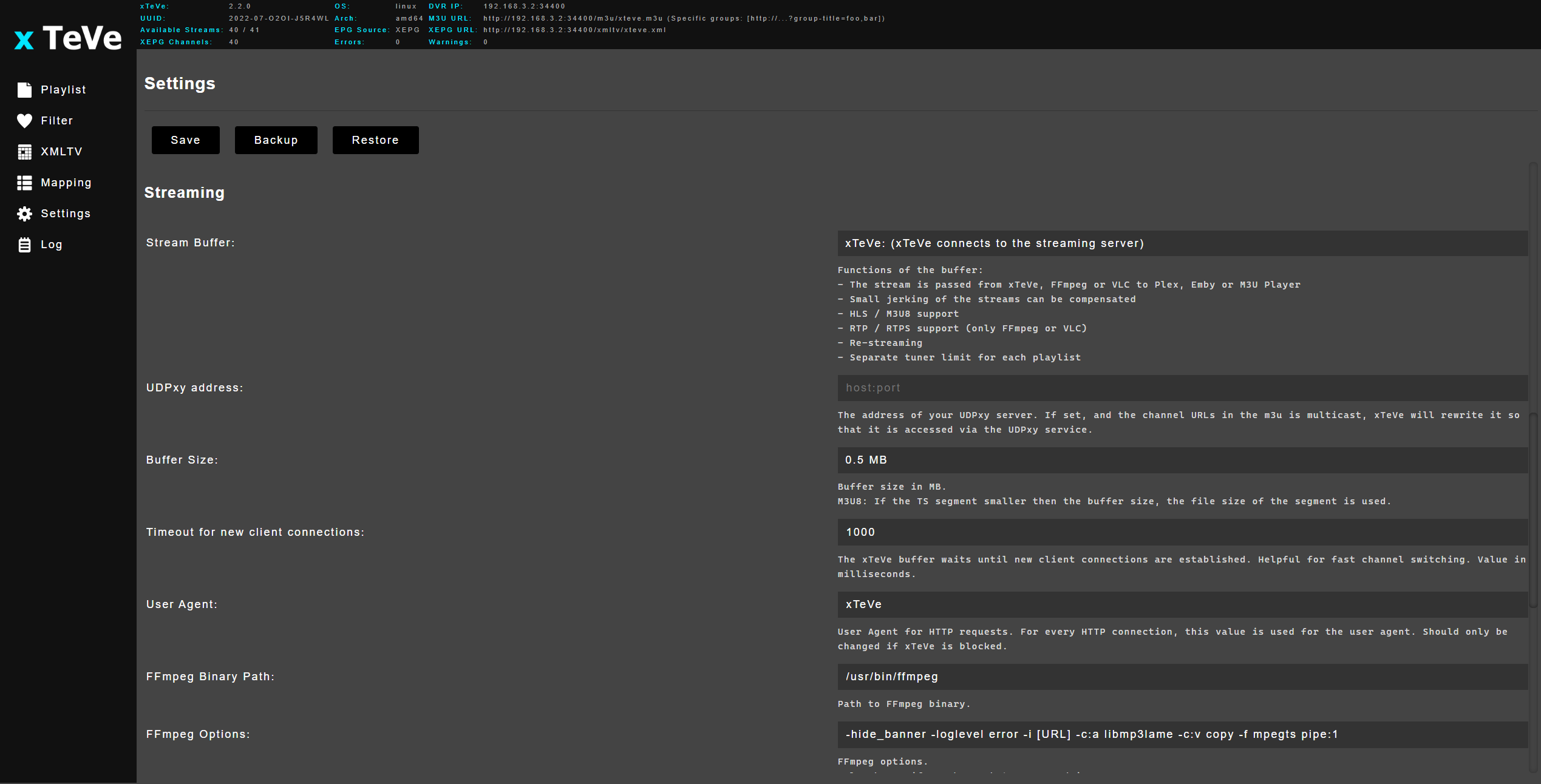Click the Playlist document icon

coord(24,90)
